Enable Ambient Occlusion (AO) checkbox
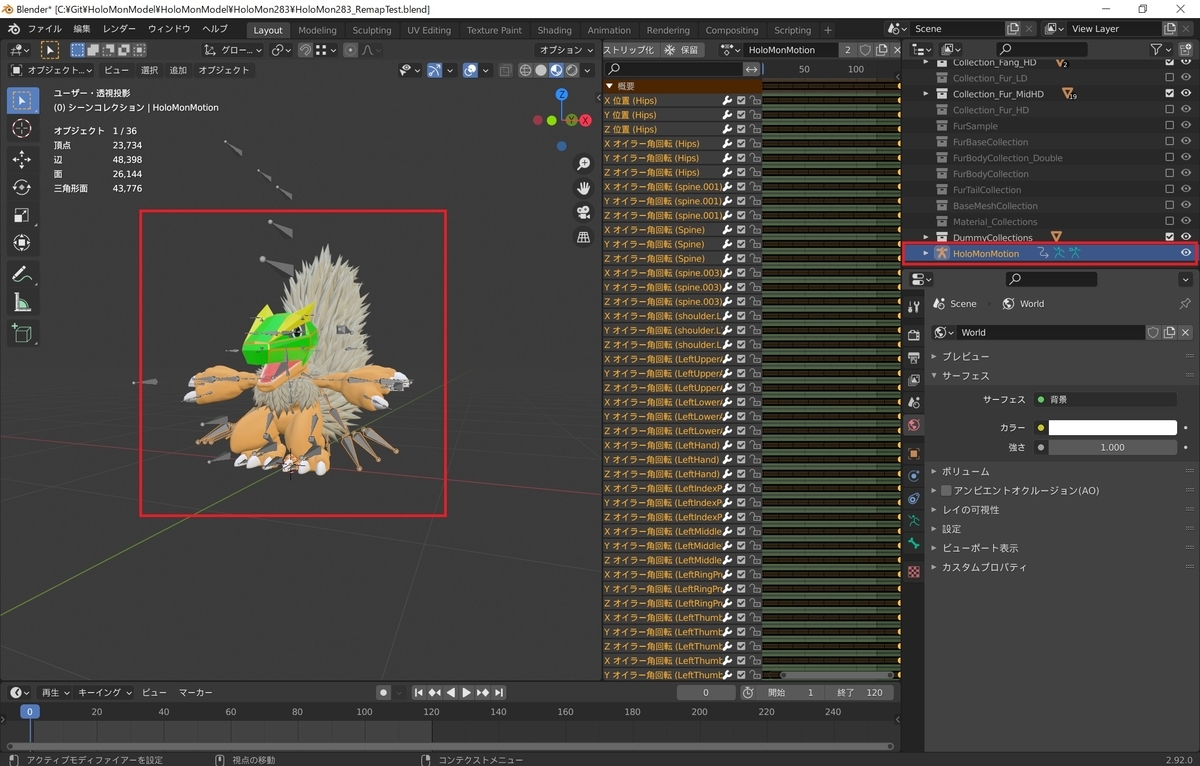 (x=946, y=491)
